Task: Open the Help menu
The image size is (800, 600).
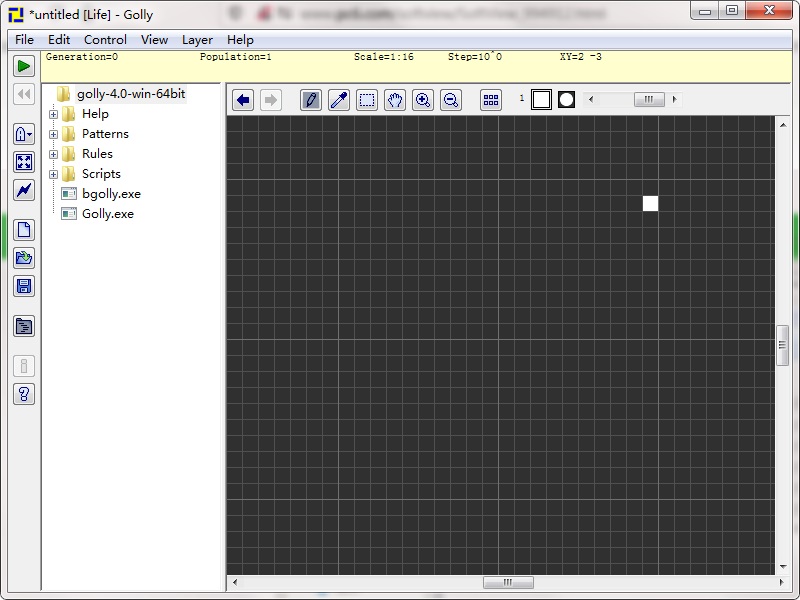Action: (240, 40)
